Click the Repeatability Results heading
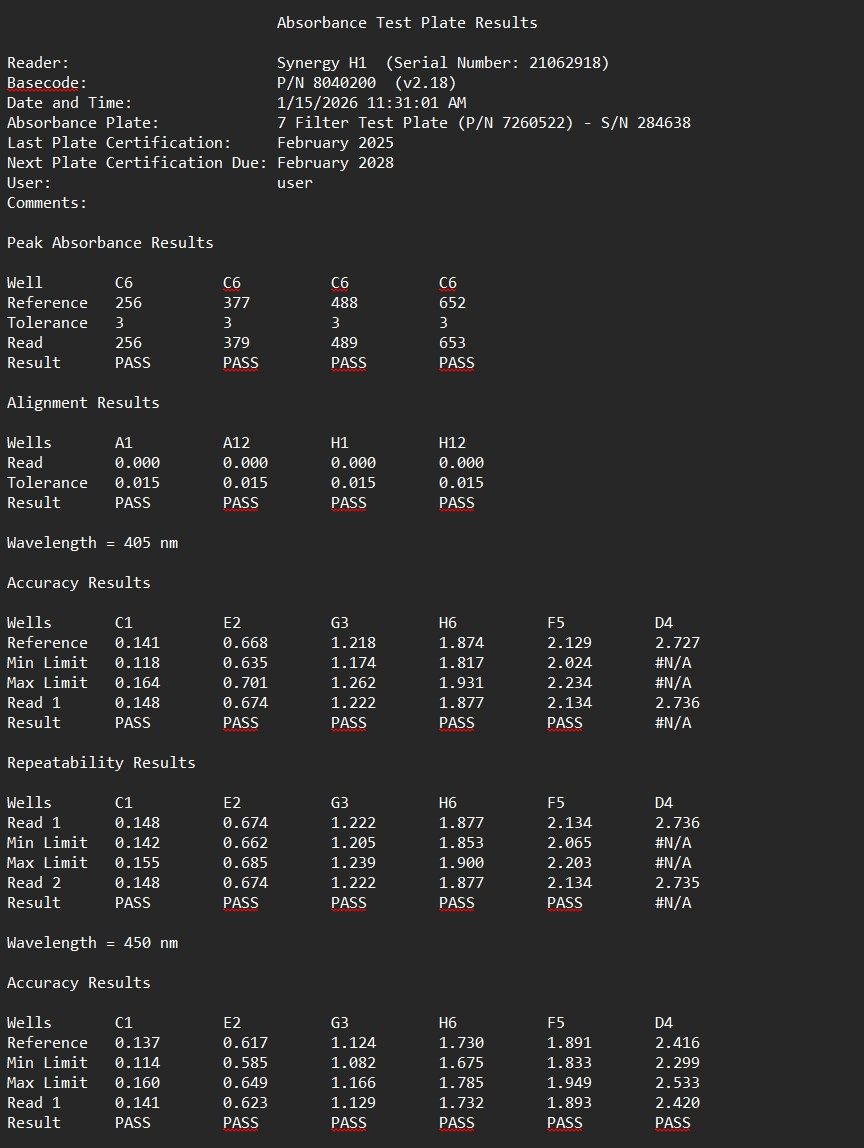Screen dimensions: 864x1148 [x=101, y=763]
